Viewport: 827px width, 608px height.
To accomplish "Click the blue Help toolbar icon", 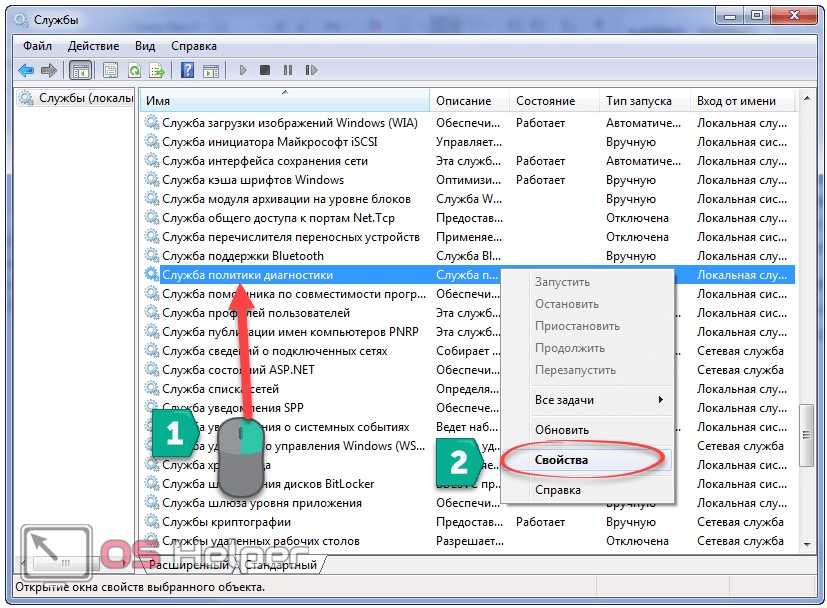I will click(187, 70).
